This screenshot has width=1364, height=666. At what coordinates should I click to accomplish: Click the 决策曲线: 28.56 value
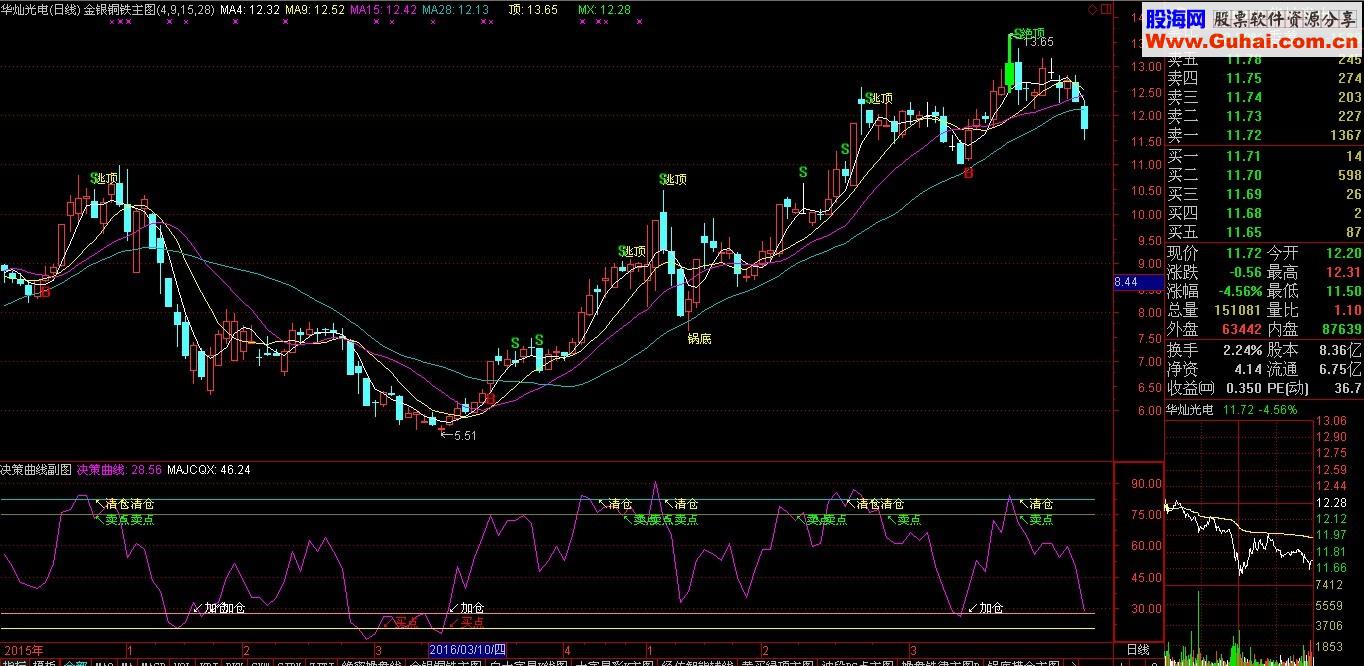pos(119,469)
